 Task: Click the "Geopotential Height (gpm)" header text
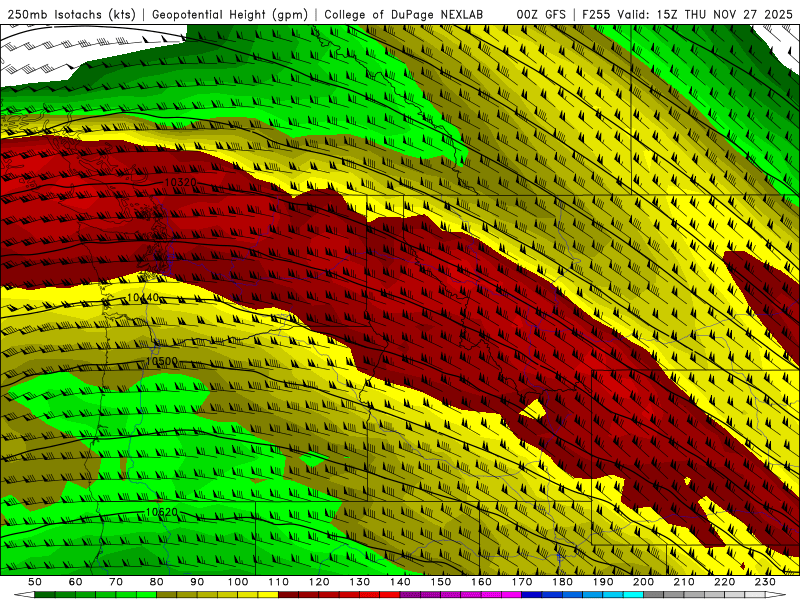[x=230, y=14]
